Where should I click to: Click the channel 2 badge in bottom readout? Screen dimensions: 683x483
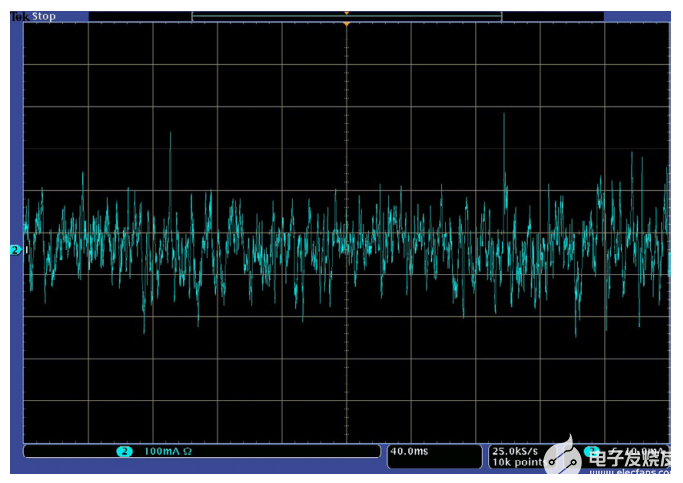point(124,452)
